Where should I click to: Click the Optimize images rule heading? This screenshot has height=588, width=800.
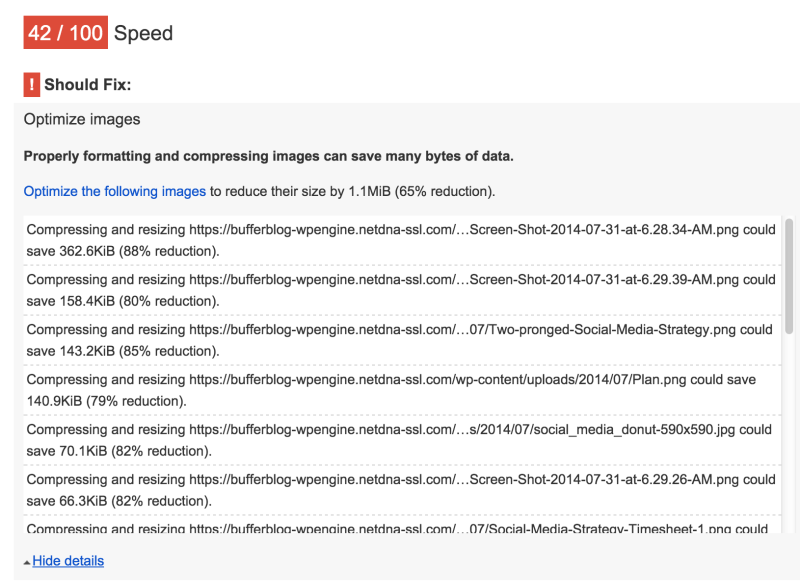[x=81, y=119]
